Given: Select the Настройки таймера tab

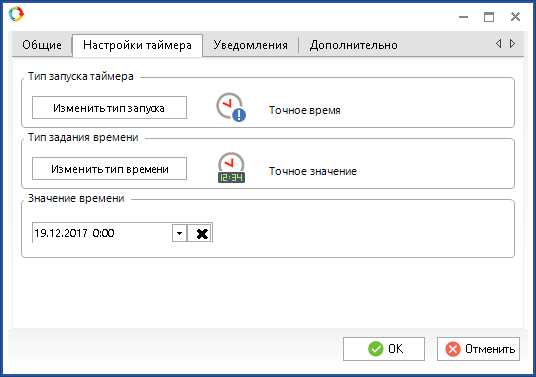Looking at the screenshot, I should point(137,45).
